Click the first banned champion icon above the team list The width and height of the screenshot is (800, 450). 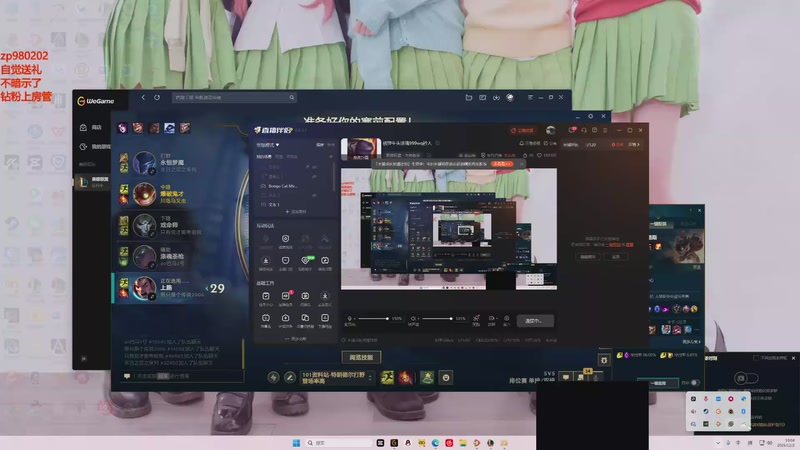point(122,128)
